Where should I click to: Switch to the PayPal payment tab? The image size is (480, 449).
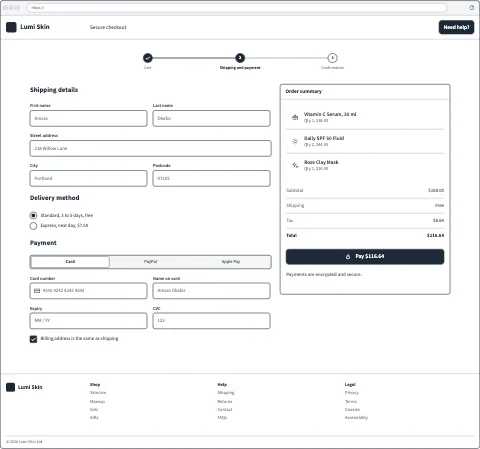(150, 262)
